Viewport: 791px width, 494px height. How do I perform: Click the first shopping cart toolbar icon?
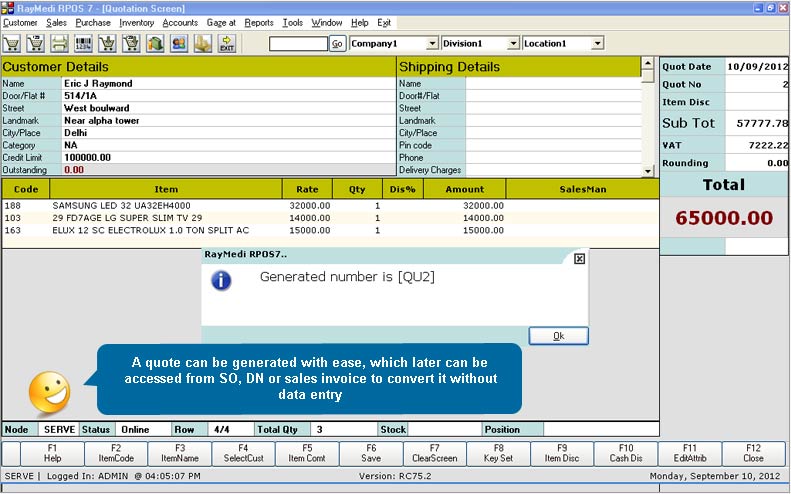pos(12,44)
